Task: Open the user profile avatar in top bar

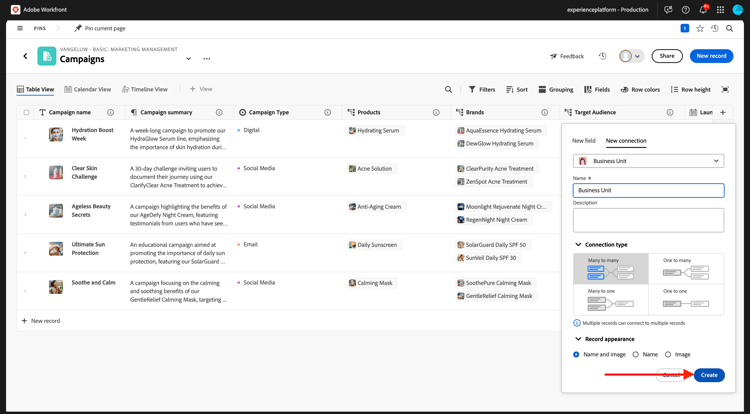Action: tap(737, 10)
